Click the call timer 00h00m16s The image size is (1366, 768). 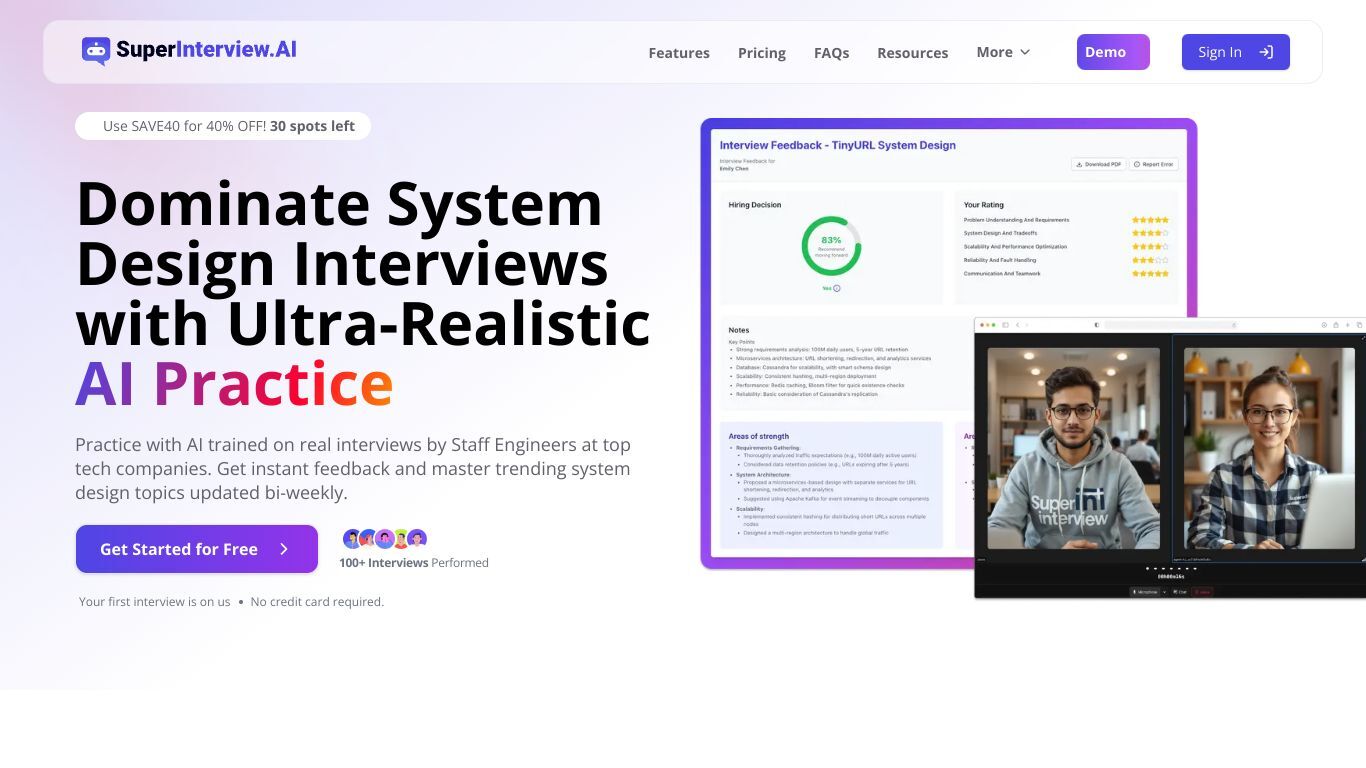(x=1171, y=577)
